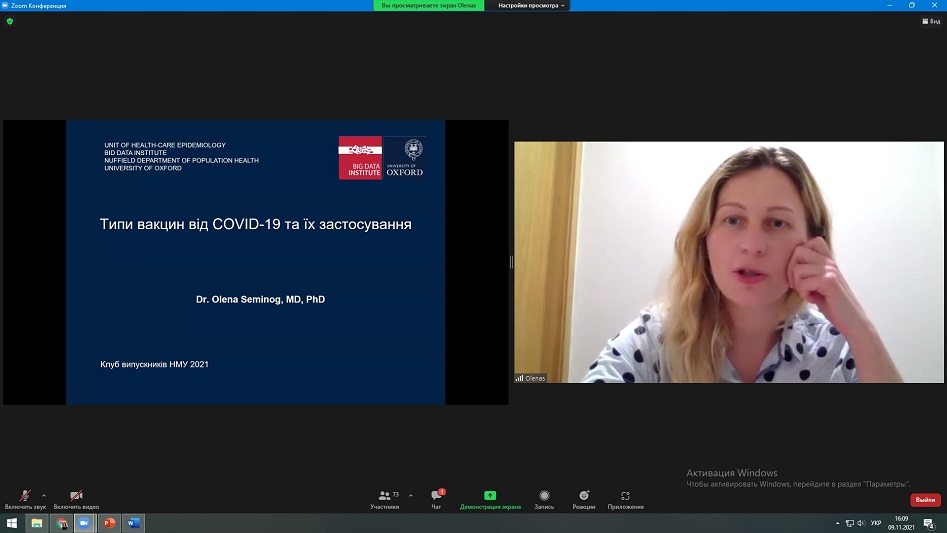This screenshot has height=533, width=947.
Task: Open Настройки просмотра view options dropdown
Action: point(532,5)
